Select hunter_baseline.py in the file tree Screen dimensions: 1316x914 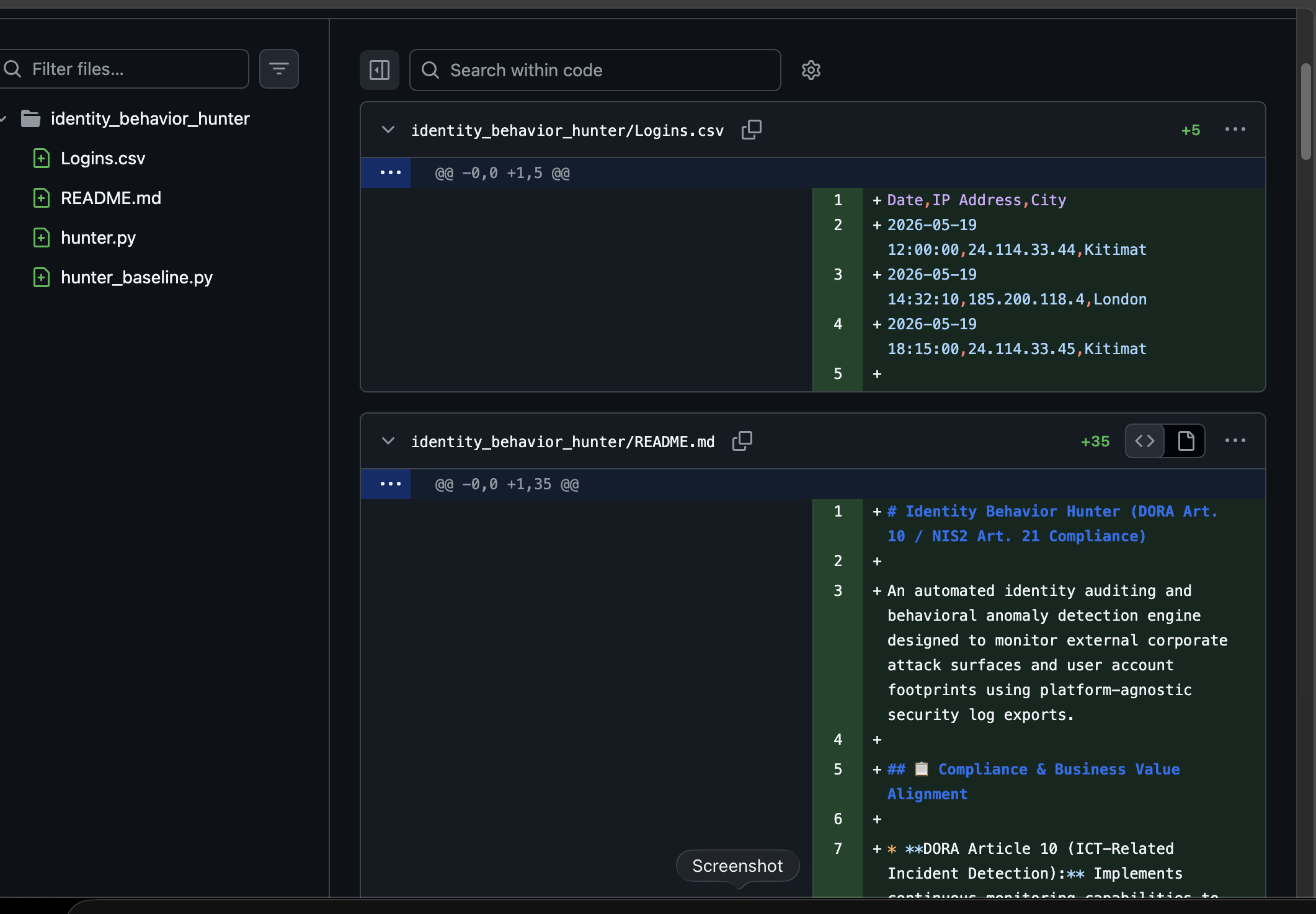click(x=136, y=277)
